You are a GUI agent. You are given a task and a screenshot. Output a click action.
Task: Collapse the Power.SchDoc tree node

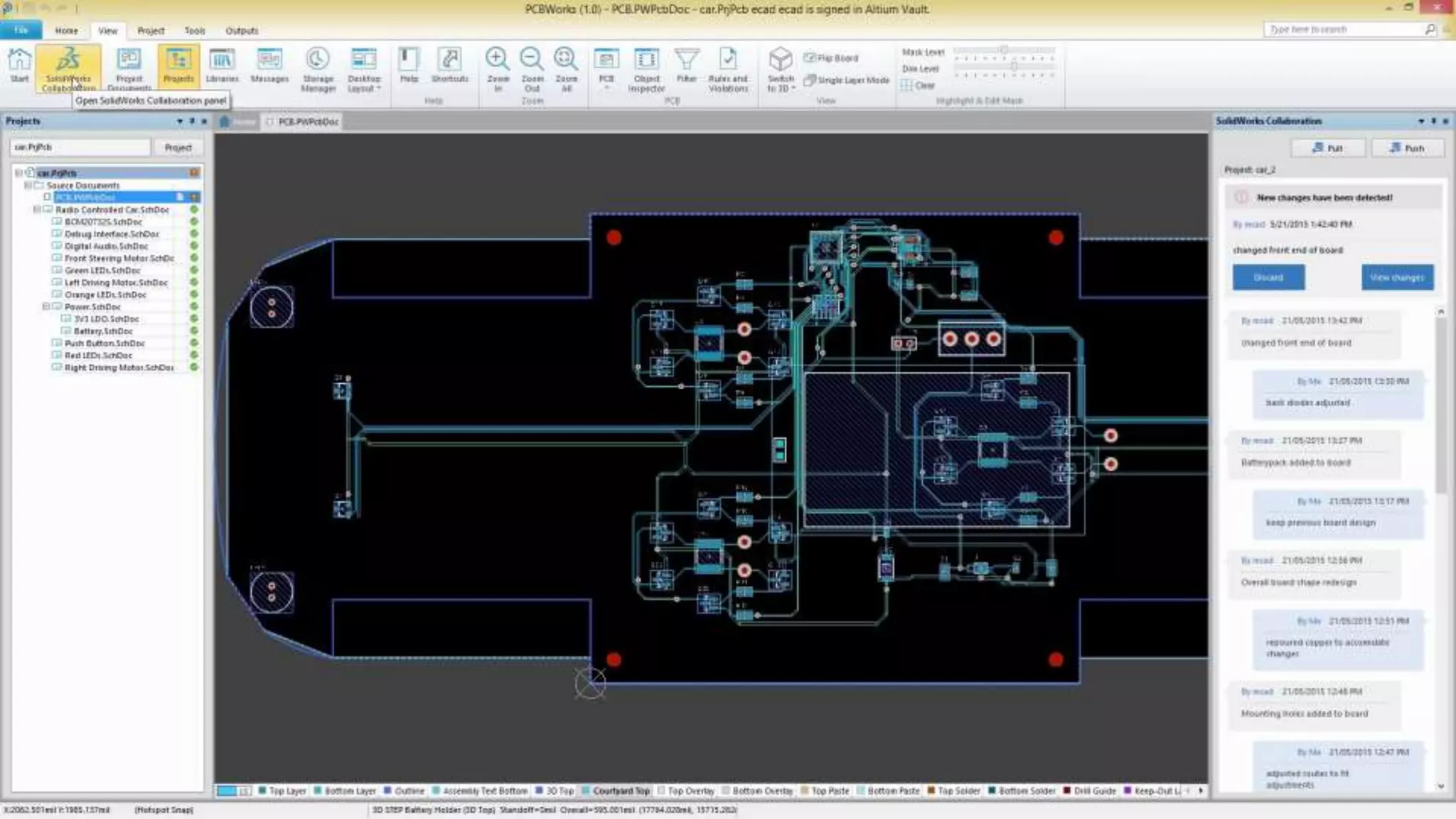coord(46,306)
